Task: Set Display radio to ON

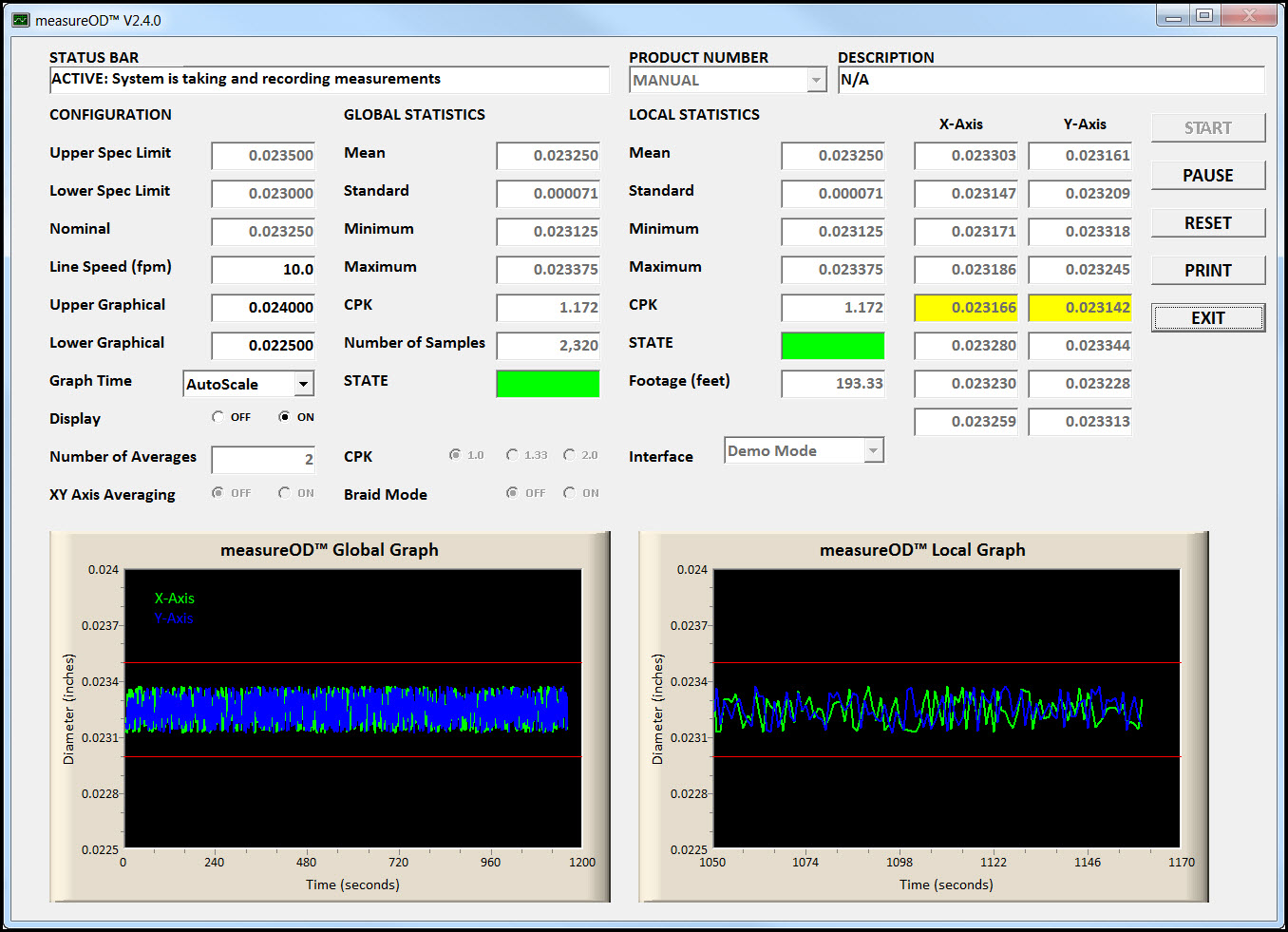Action: point(284,417)
